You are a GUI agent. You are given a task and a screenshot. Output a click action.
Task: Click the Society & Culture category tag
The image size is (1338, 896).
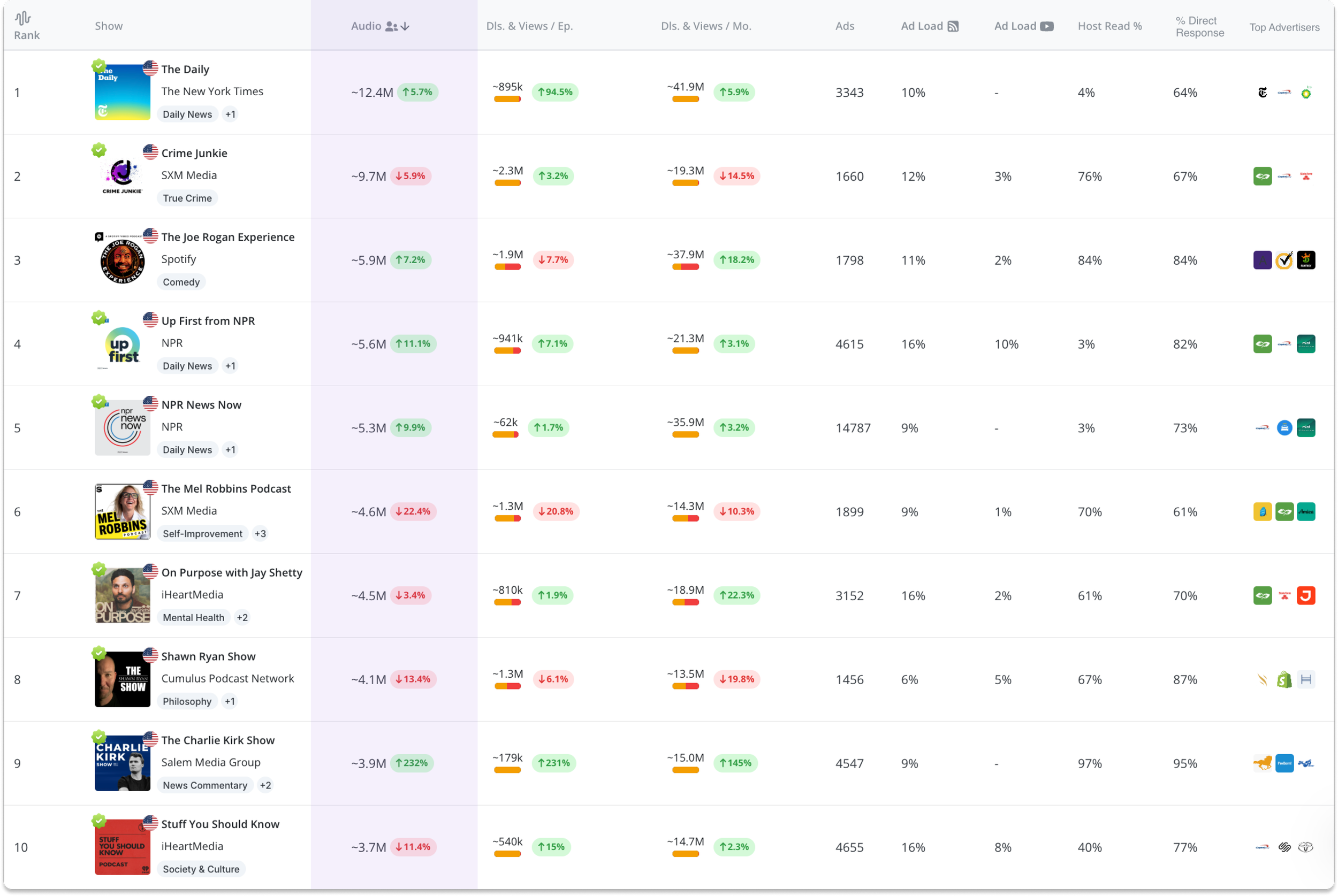tap(201, 869)
